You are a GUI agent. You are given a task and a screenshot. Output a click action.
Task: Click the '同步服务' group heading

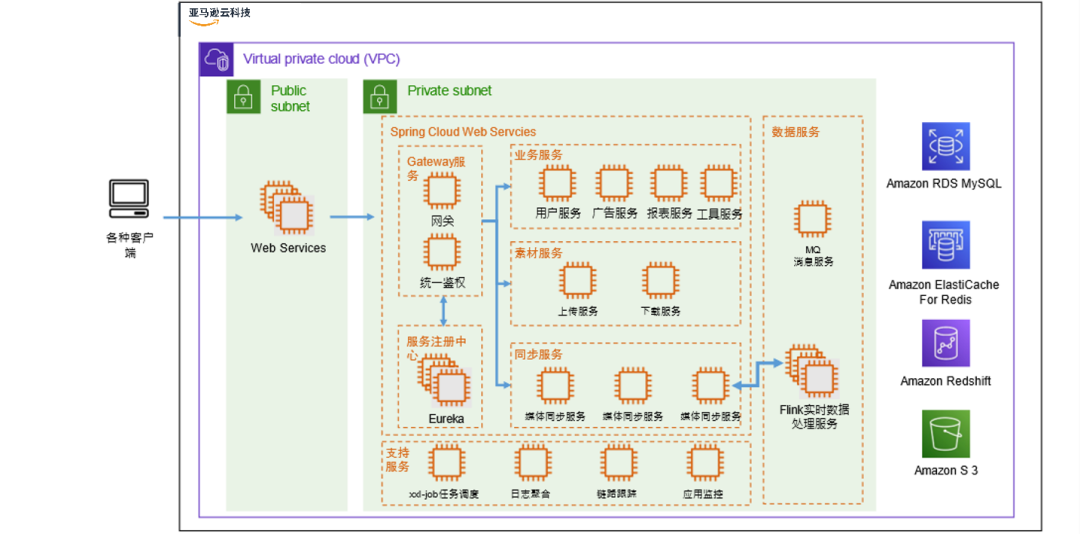point(539,354)
